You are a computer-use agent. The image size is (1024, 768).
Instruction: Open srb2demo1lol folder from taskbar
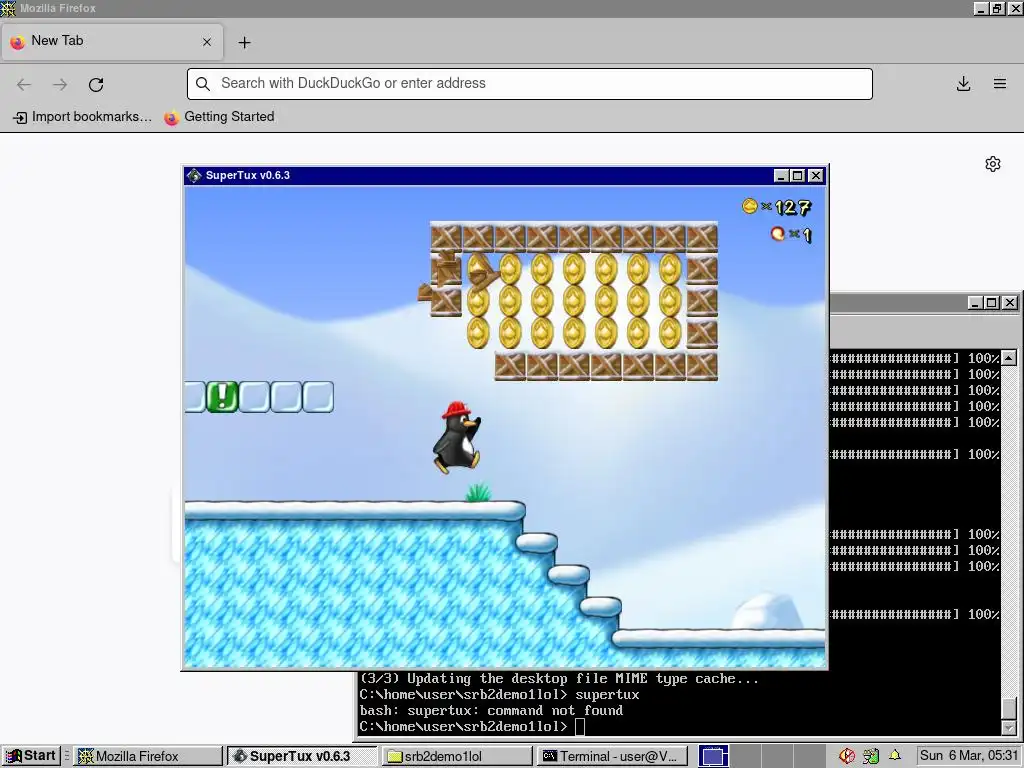pos(456,756)
